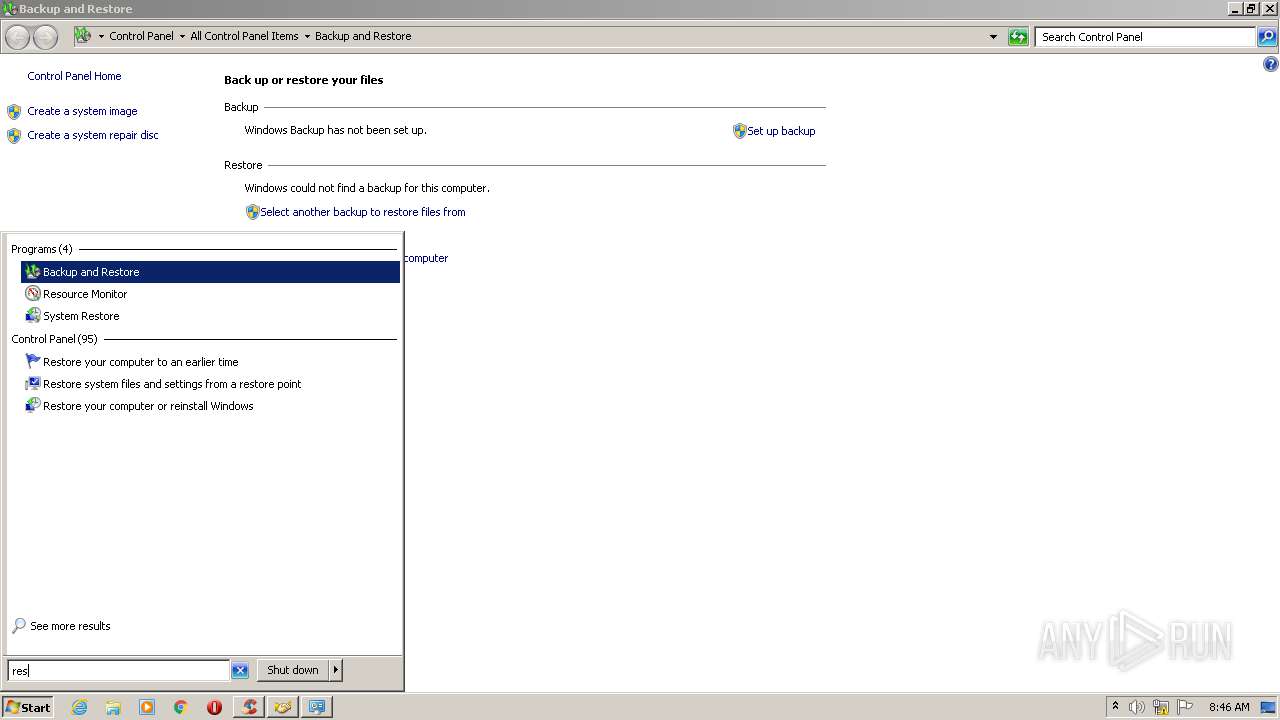Click the shield icon beside Create a system repair disc
Image resolution: width=1280 pixels, height=720 pixels.
click(14, 136)
